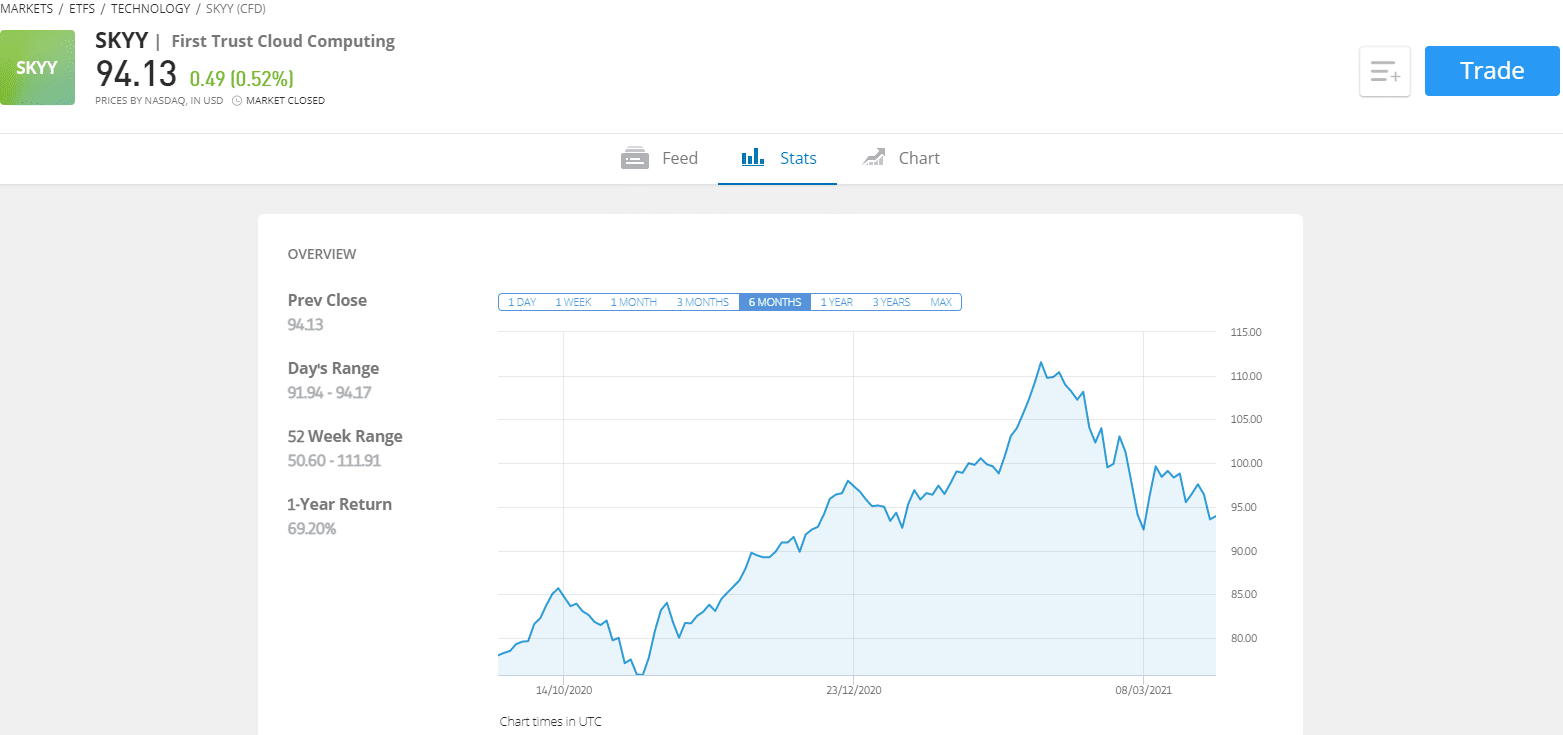Select the 3 MONTHS chart range

coord(703,302)
